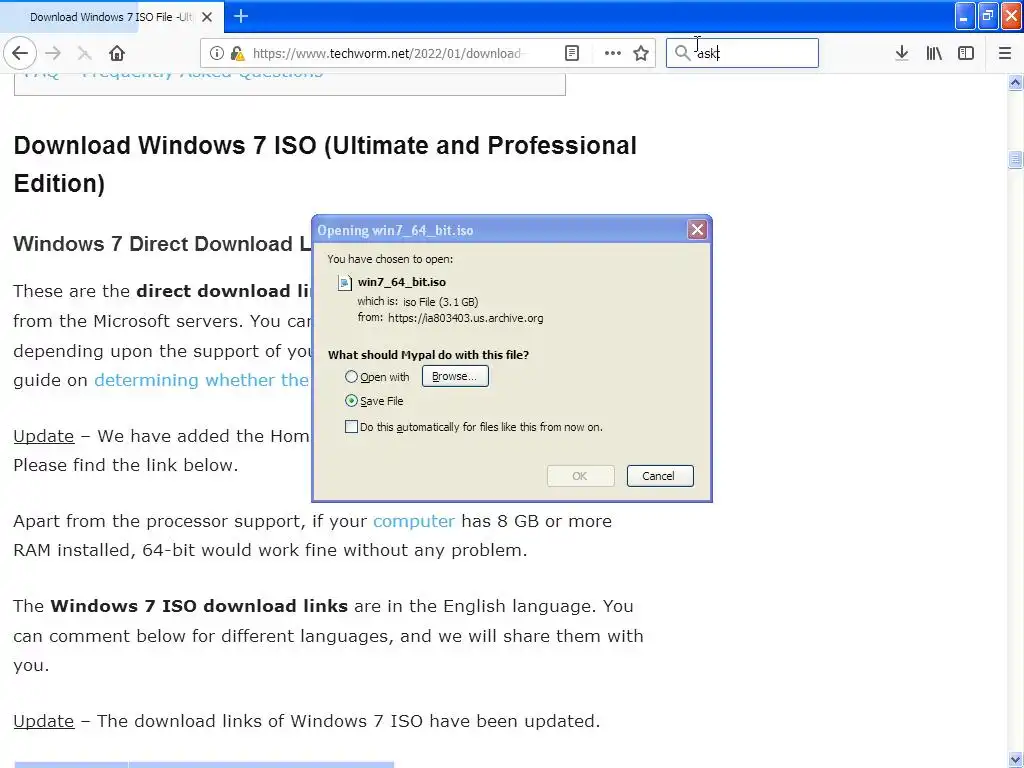The image size is (1024, 768).
Task: Click the disabled OK button
Action: 581,475
